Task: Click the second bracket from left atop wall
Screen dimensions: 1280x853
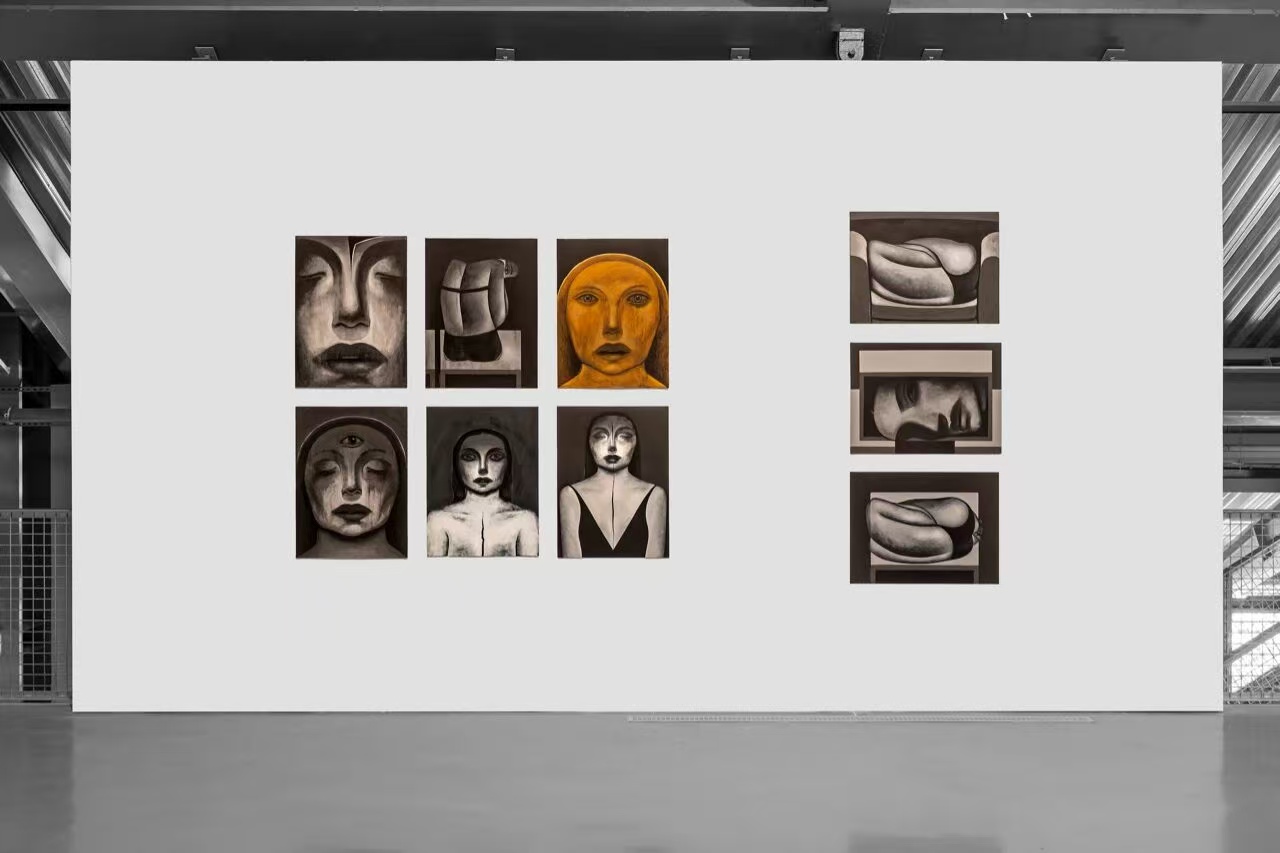Action: coord(505,54)
